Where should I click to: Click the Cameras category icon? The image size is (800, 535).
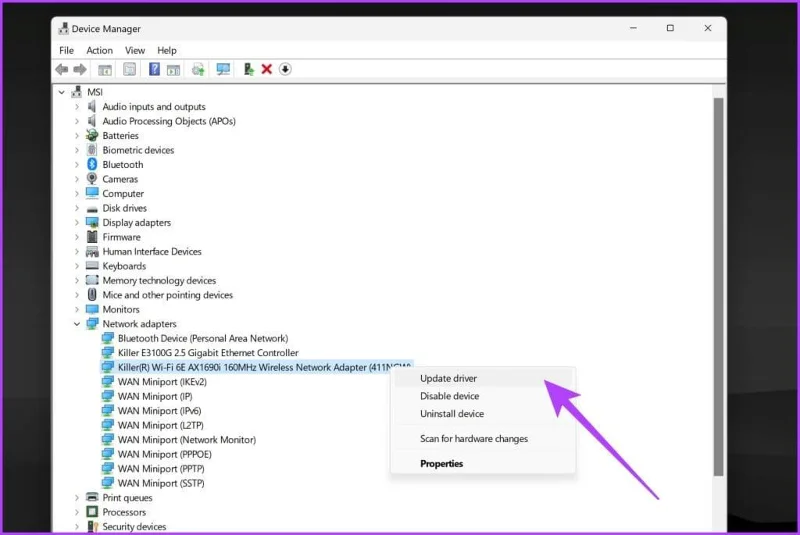[92, 179]
